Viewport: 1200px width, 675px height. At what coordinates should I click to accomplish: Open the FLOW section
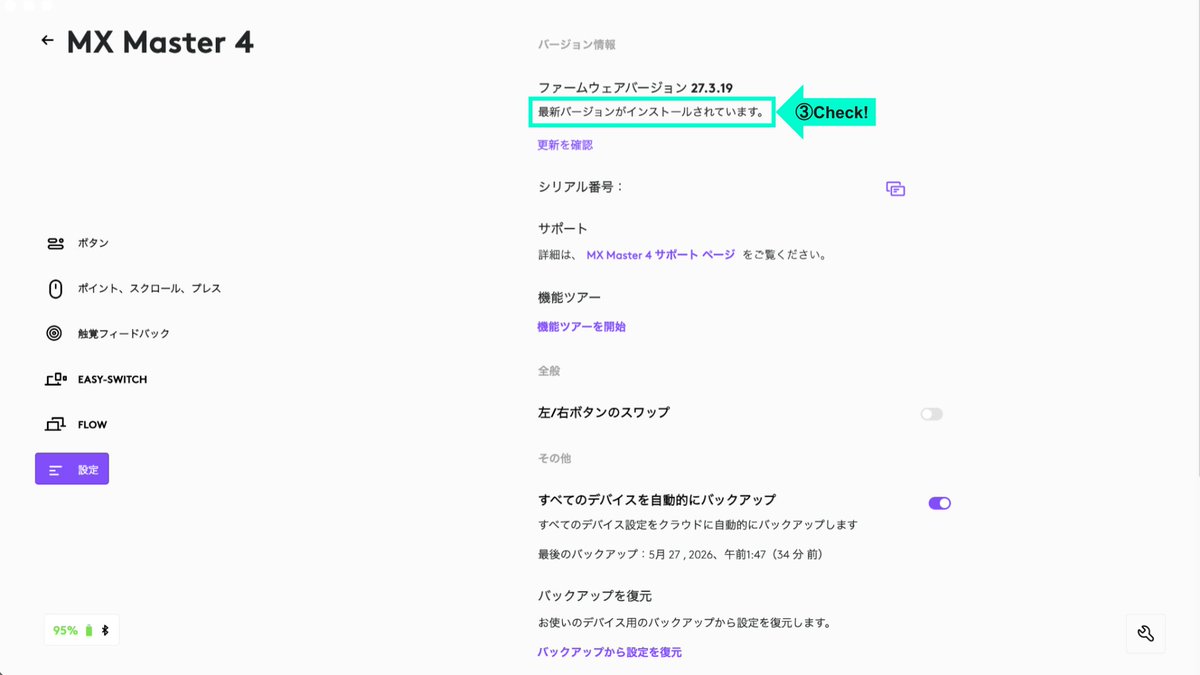pos(76,424)
